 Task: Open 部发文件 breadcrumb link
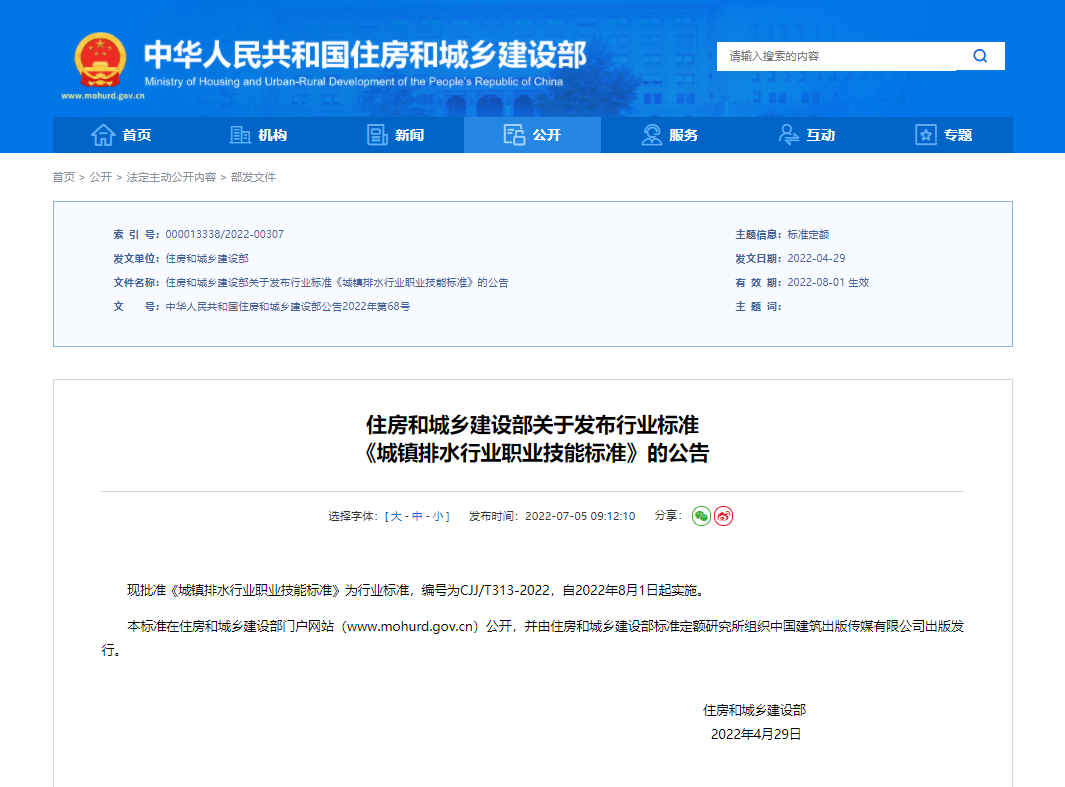click(253, 177)
